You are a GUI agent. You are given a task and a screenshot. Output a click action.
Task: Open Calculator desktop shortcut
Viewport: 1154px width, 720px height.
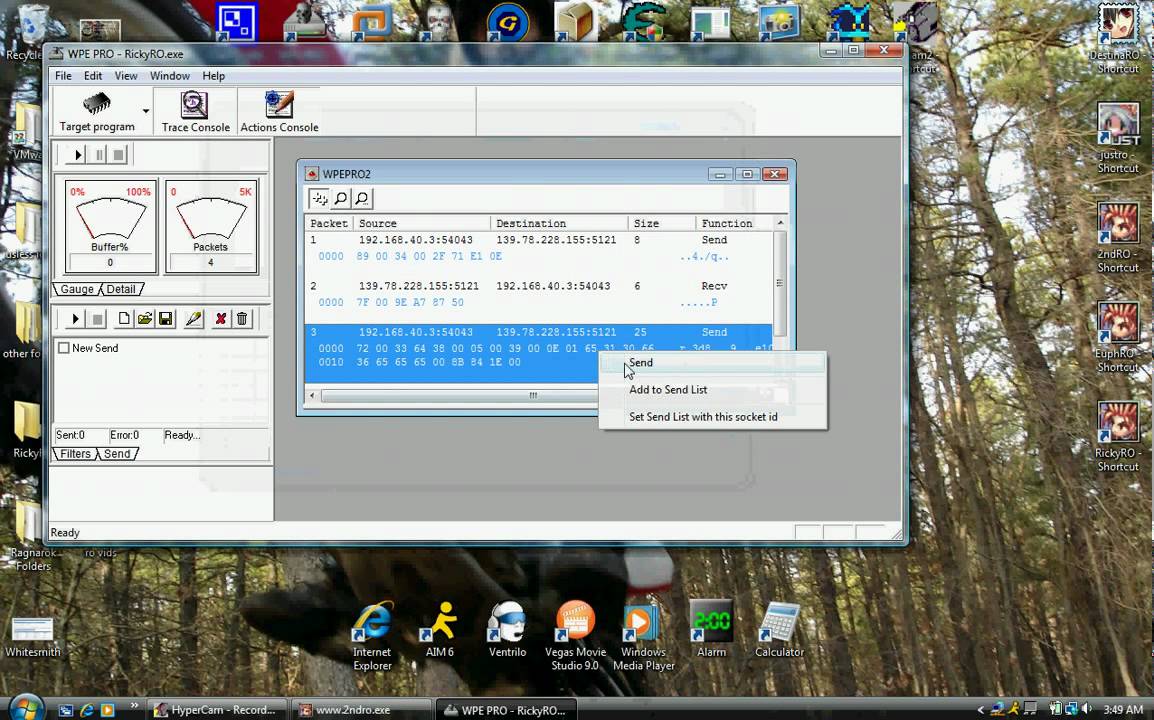click(779, 629)
